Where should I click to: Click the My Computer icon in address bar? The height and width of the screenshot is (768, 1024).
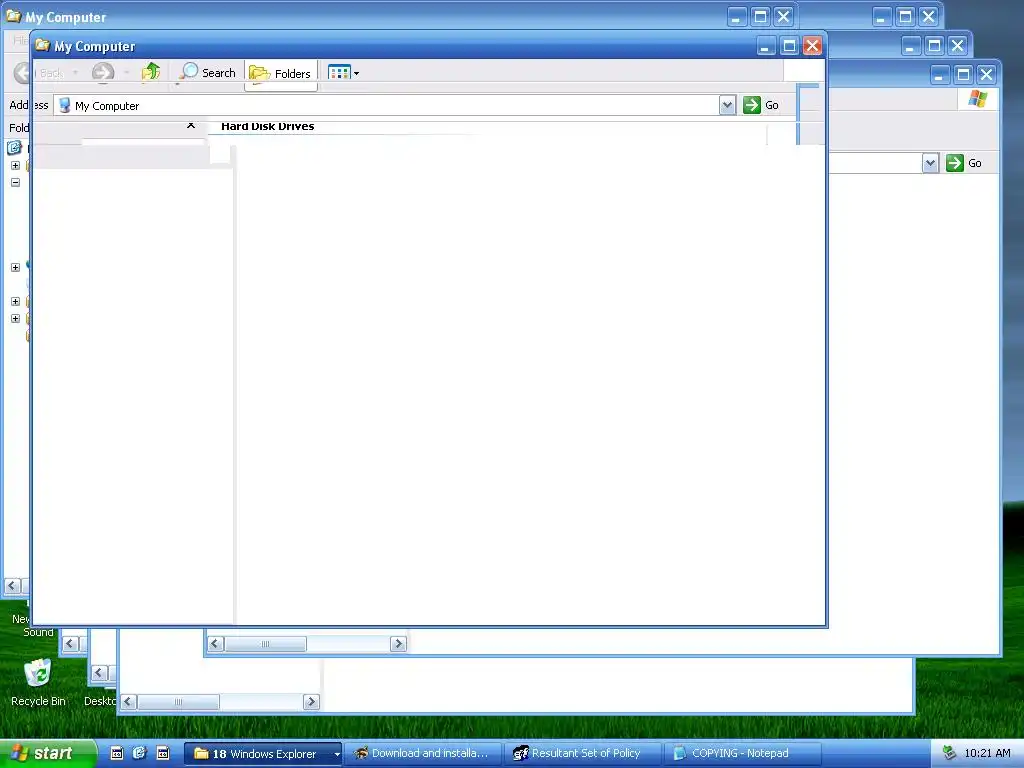pos(64,105)
